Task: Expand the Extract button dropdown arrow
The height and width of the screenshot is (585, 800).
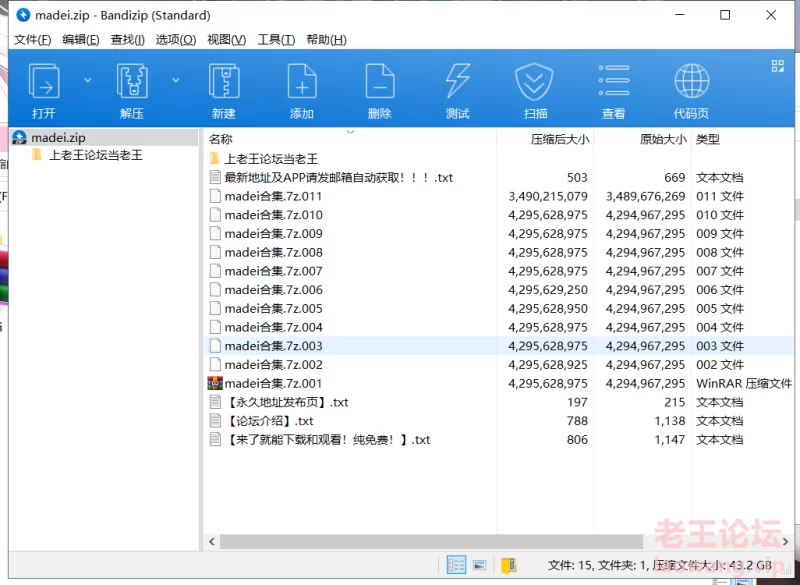Action: coord(176,80)
